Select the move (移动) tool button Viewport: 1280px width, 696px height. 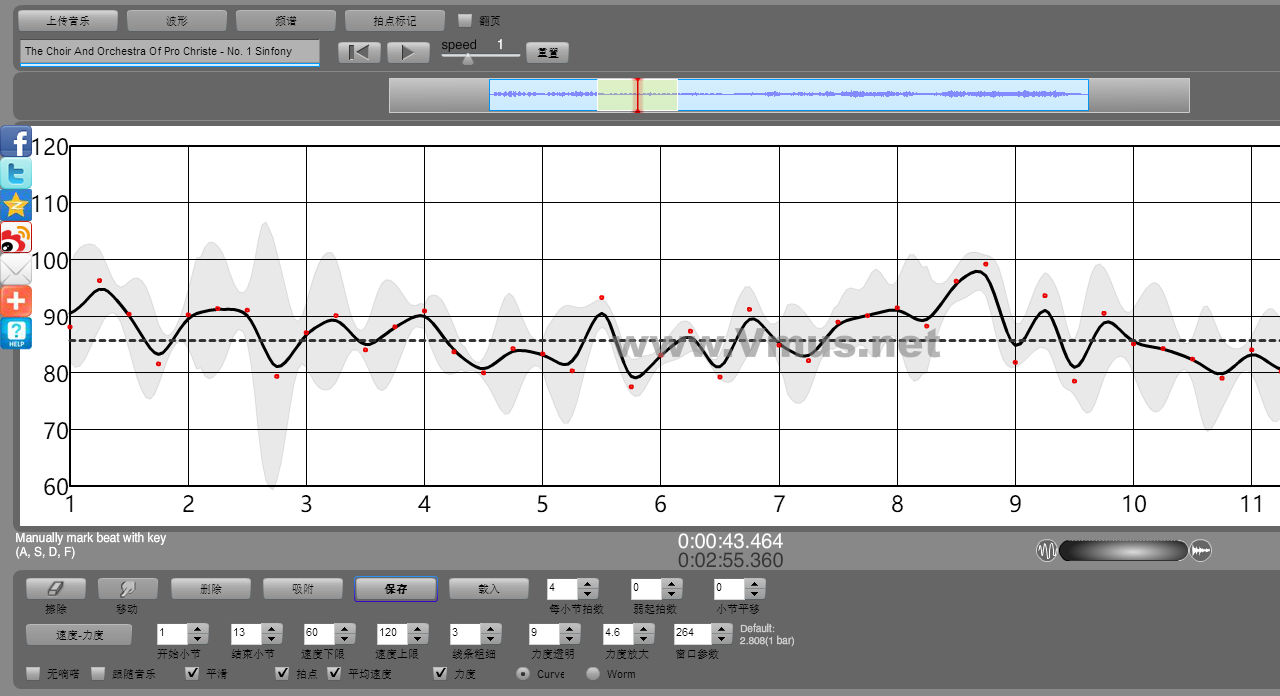pos(127,589)
